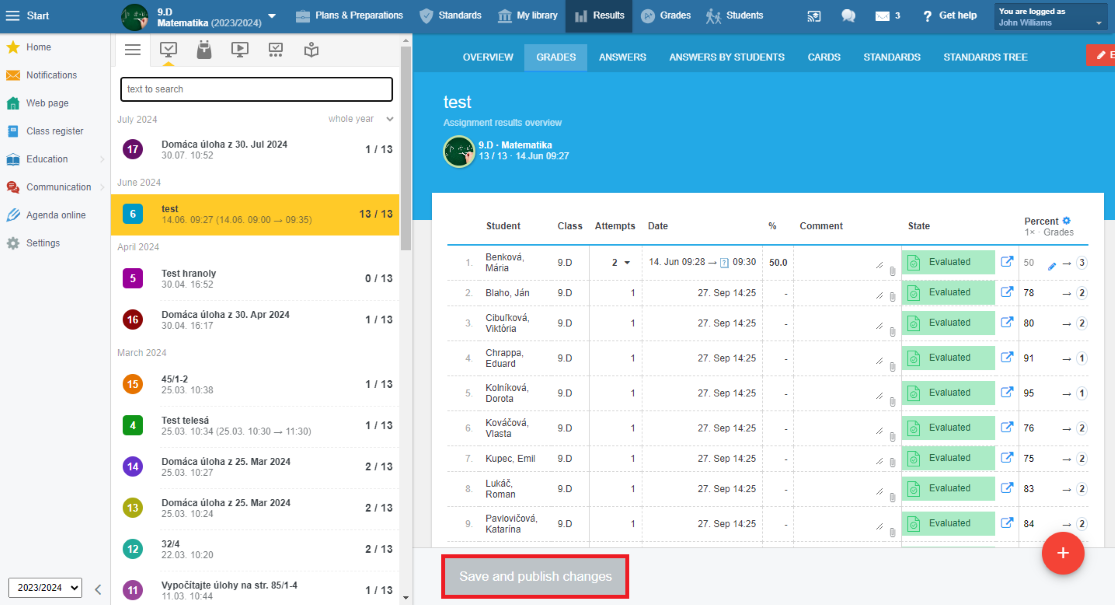Click the Percent column settings gear
Viewport: 1115px width, 605px height.
(1066, 221)
